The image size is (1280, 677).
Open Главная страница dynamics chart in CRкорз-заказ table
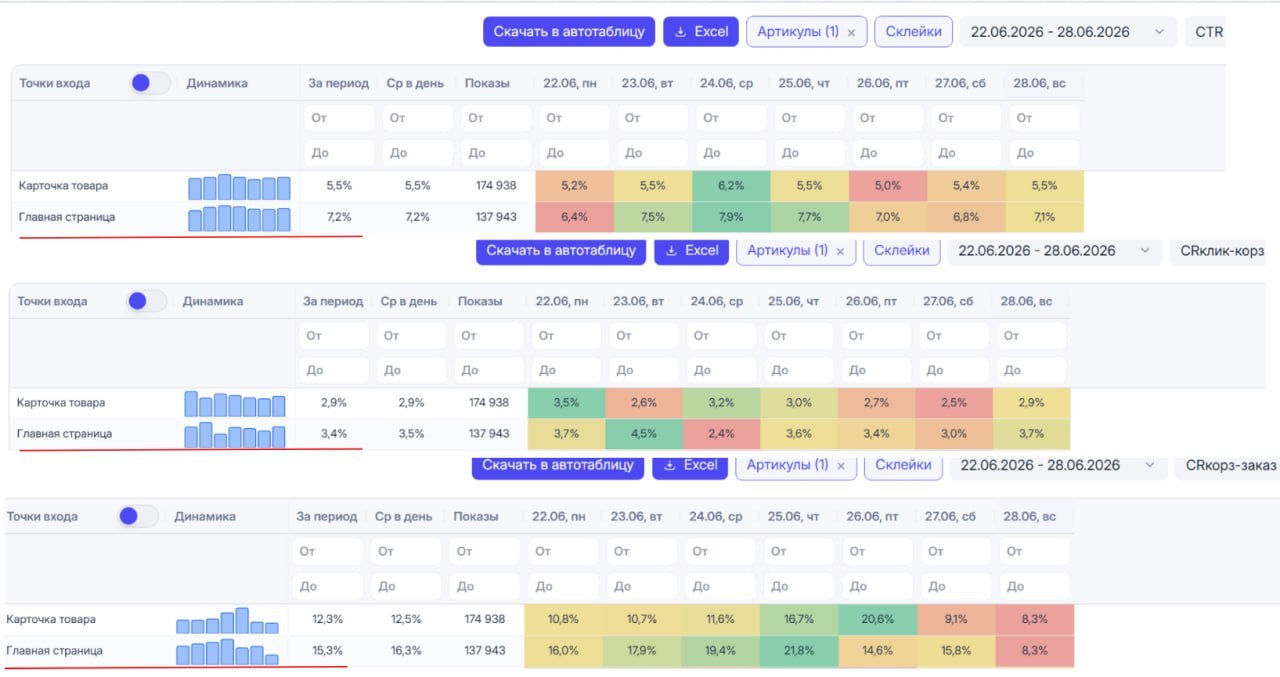pos(227,652)
